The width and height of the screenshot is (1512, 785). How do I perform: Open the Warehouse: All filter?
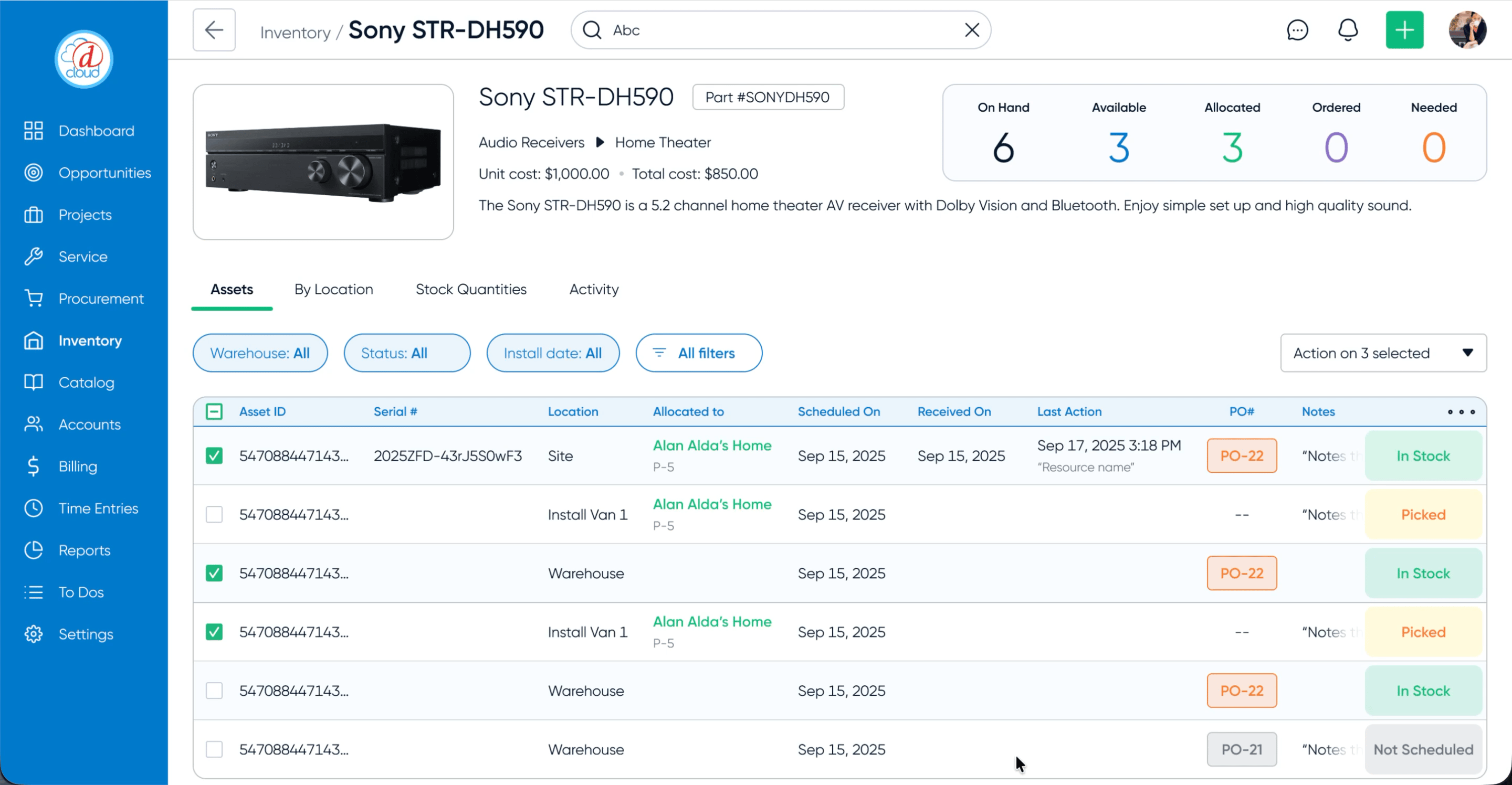[259, 353]
